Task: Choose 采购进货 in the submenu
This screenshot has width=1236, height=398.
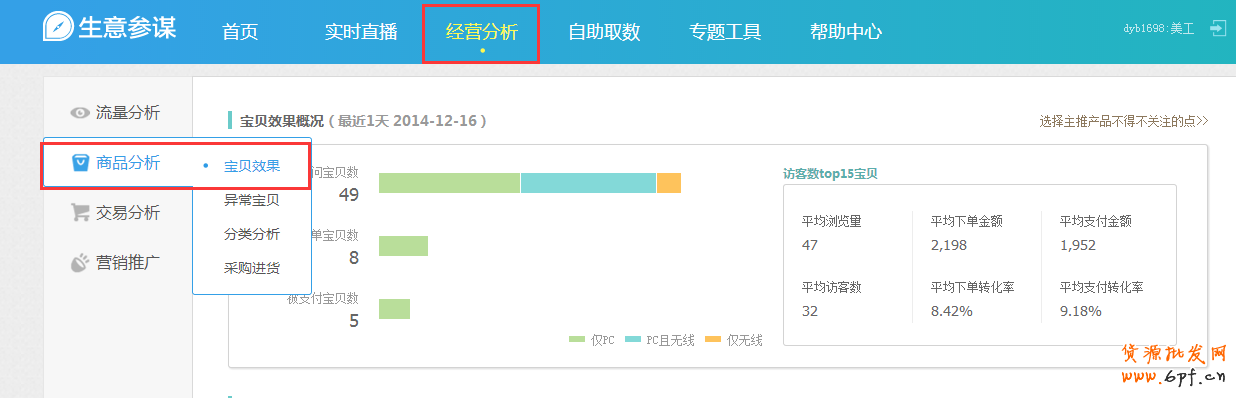Action: [x=252, y=268]
